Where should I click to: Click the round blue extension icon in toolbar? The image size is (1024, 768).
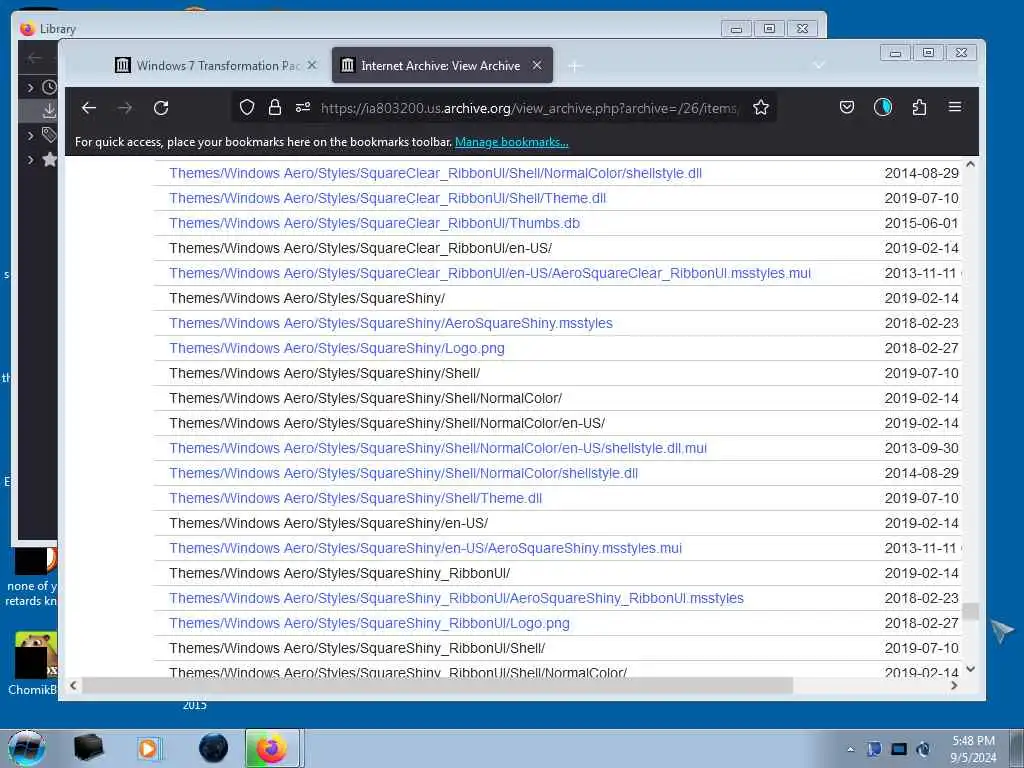[x=883, y=107]
